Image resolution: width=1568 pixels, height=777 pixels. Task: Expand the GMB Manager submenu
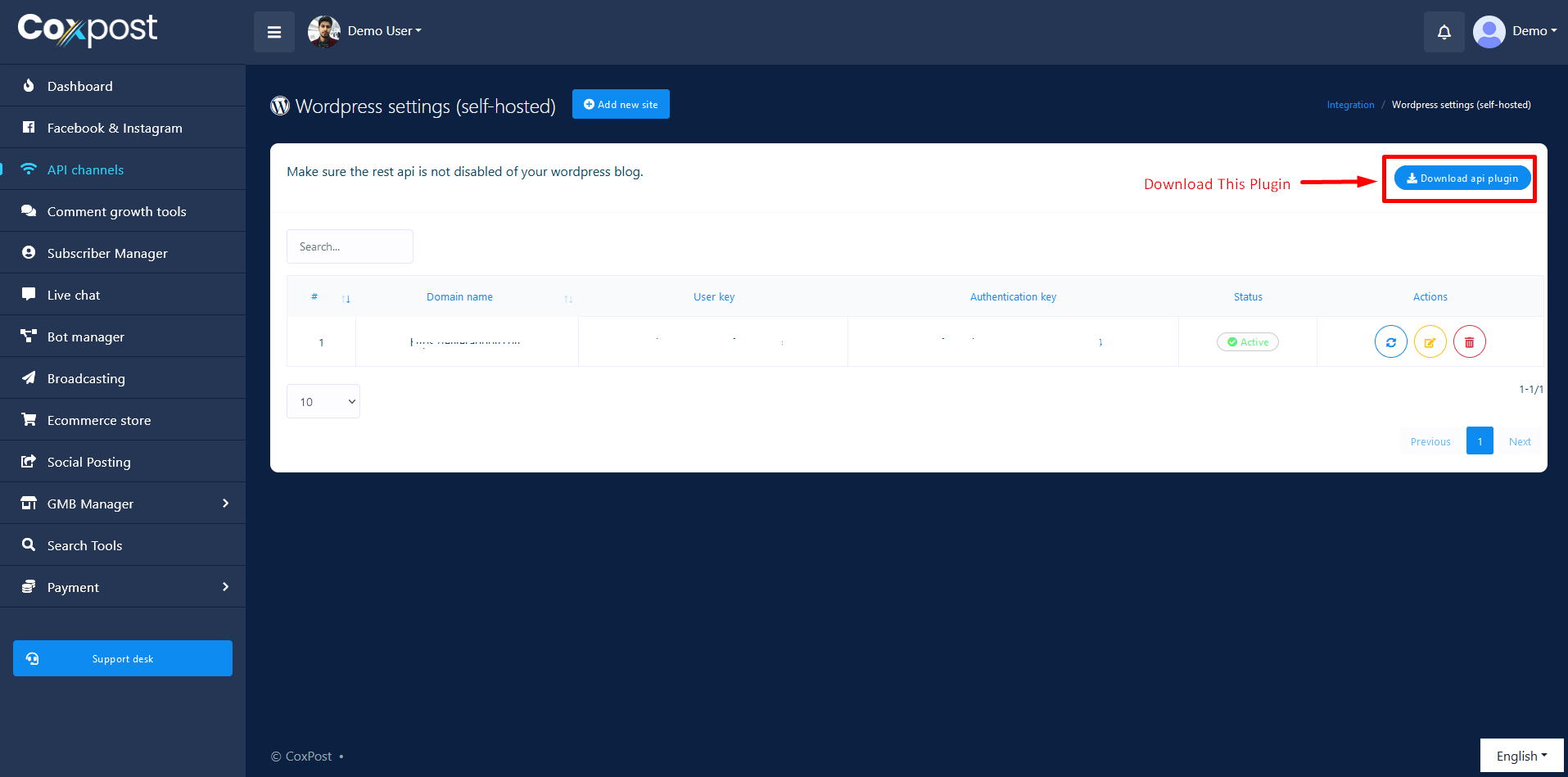(123, 504)
